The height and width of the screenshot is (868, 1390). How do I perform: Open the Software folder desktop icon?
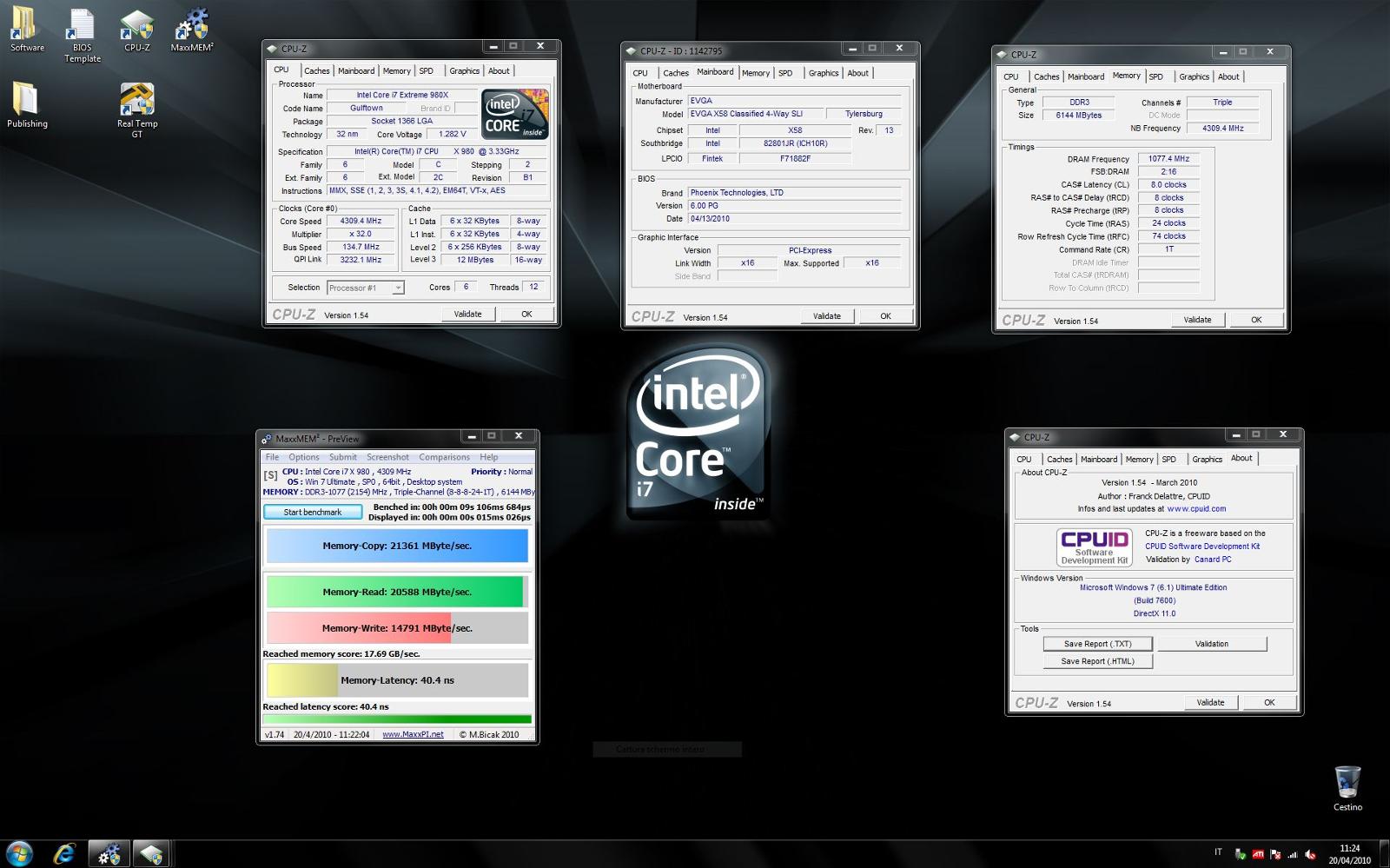coord(26,30)
